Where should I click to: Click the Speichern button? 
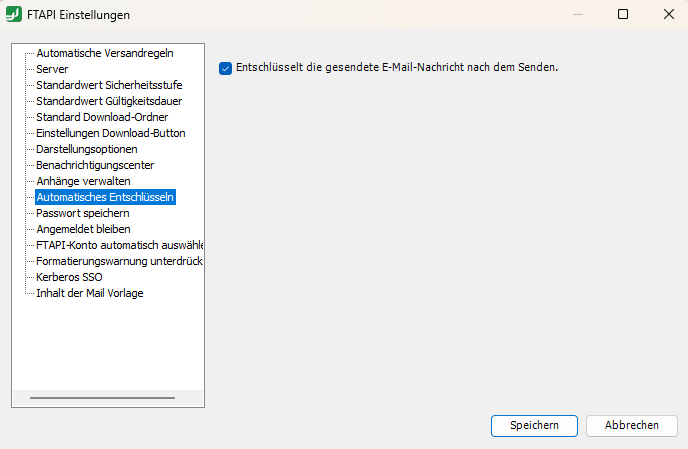pyautogui.click(x=534, y=425)
